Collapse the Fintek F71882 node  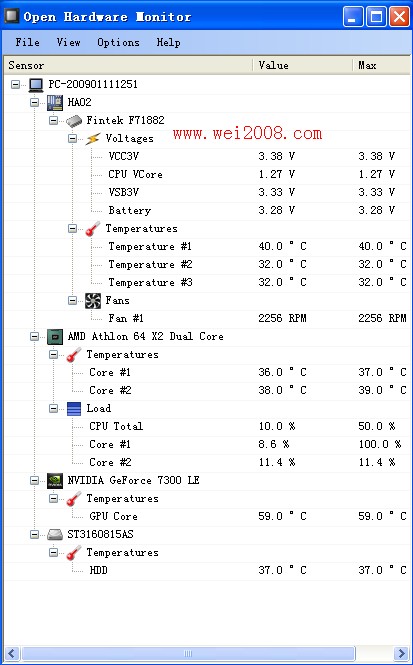(53, 121)
